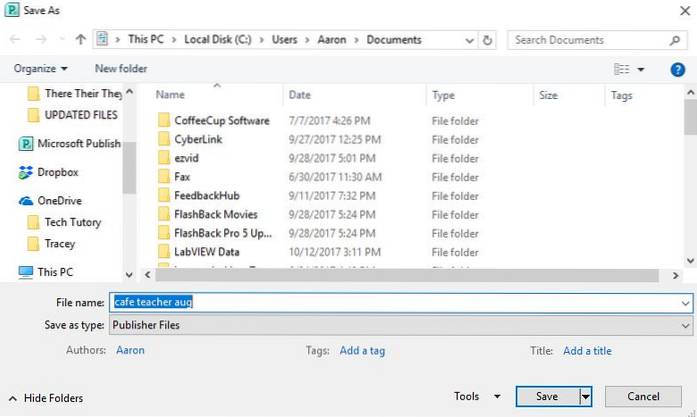Click the search magnifier icon
This screenshot has height=417, width=697.
[675, 41]
